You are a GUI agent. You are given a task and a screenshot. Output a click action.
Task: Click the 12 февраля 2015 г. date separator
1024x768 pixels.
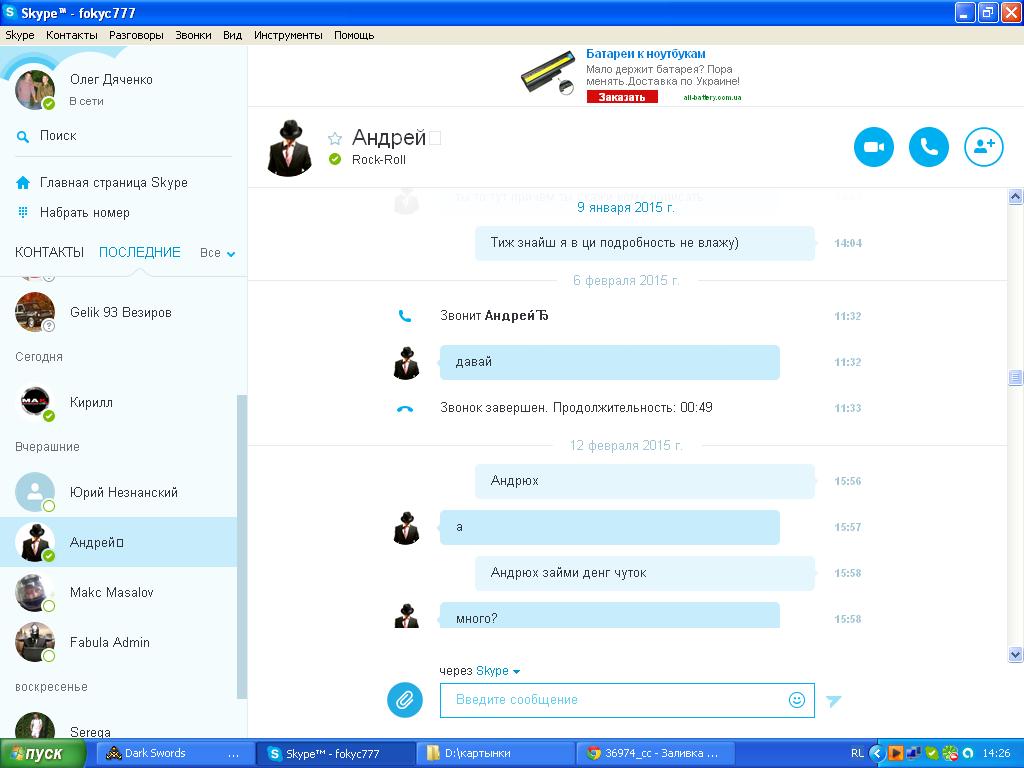(x=626, y=446)
